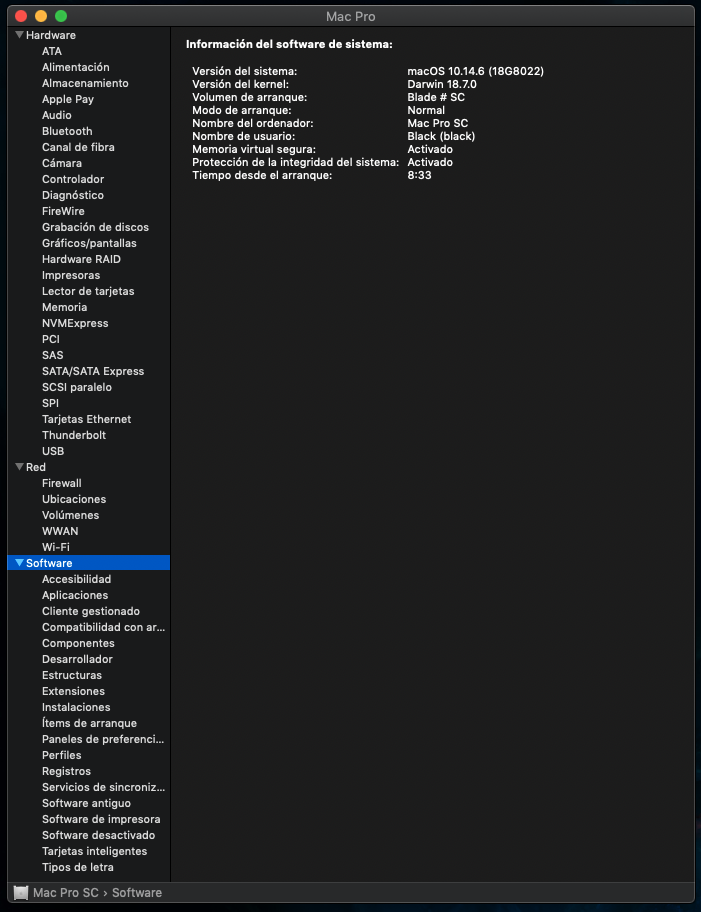Collapse the Software disclosure triangle
Screen dimensions: 701x912
coord(19,563)
